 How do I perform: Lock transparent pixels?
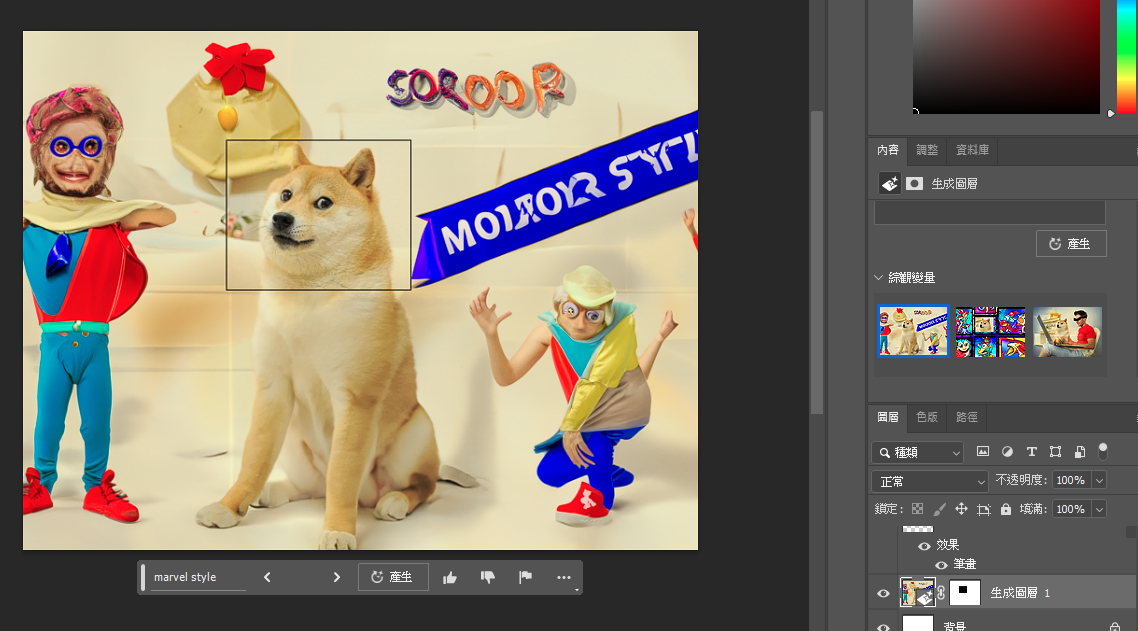point(917,509)
